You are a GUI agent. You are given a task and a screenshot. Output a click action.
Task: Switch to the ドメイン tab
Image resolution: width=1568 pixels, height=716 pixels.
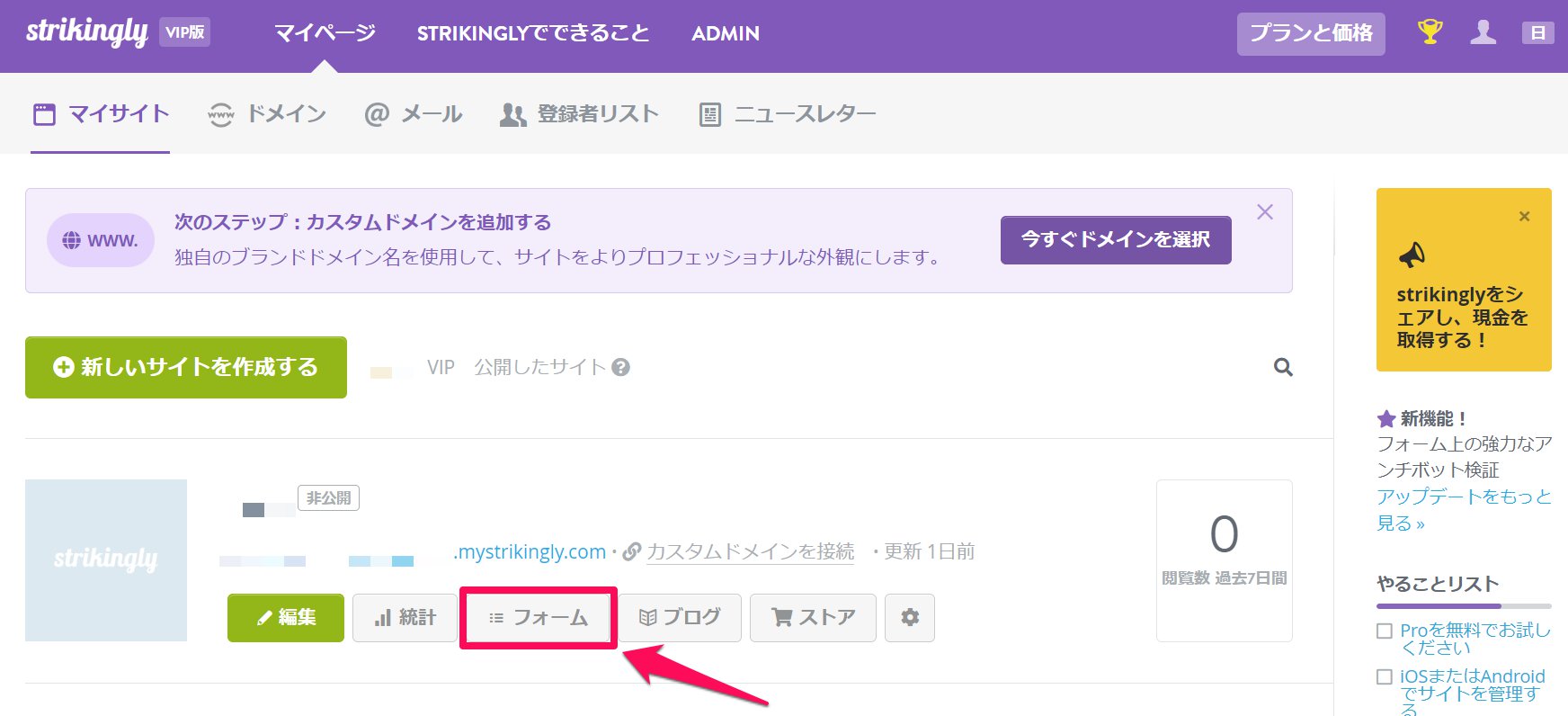(266, 114)
